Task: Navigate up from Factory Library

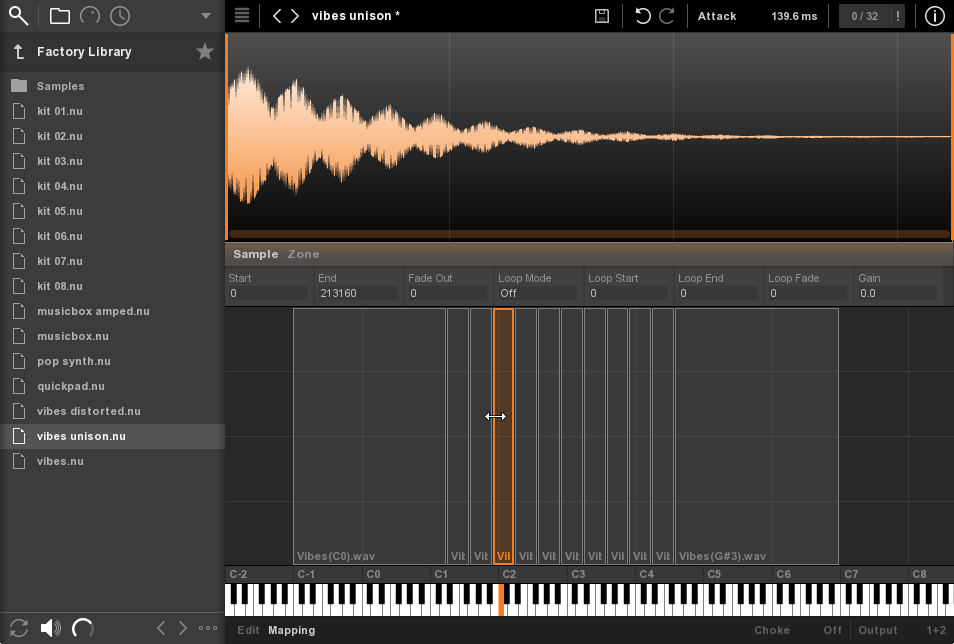Action: [x=18, y=52]
